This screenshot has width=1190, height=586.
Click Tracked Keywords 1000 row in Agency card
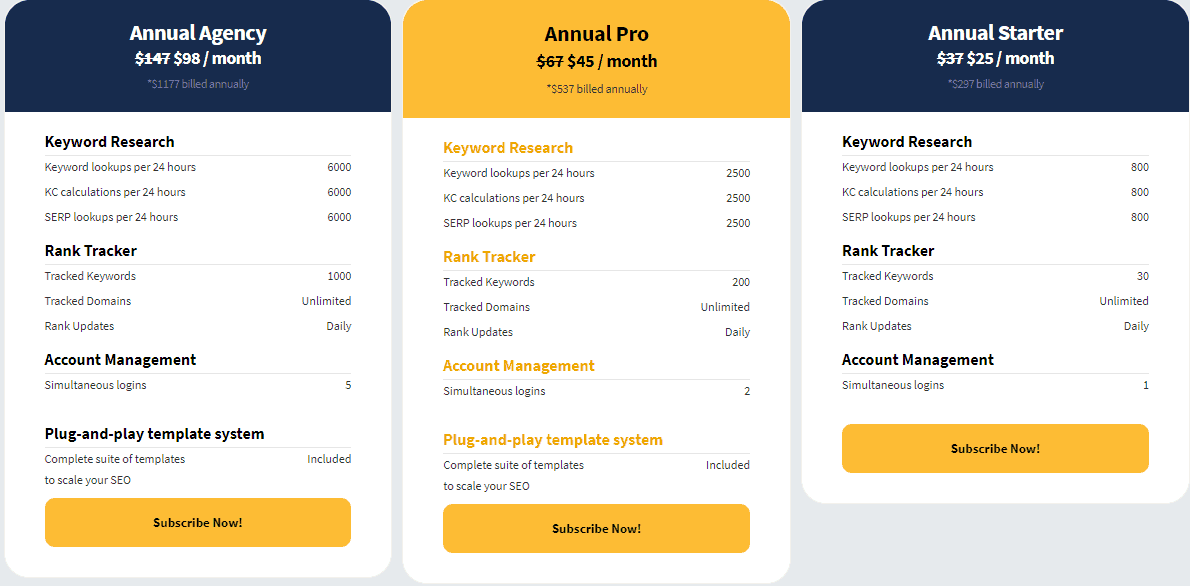coord(198,276)
